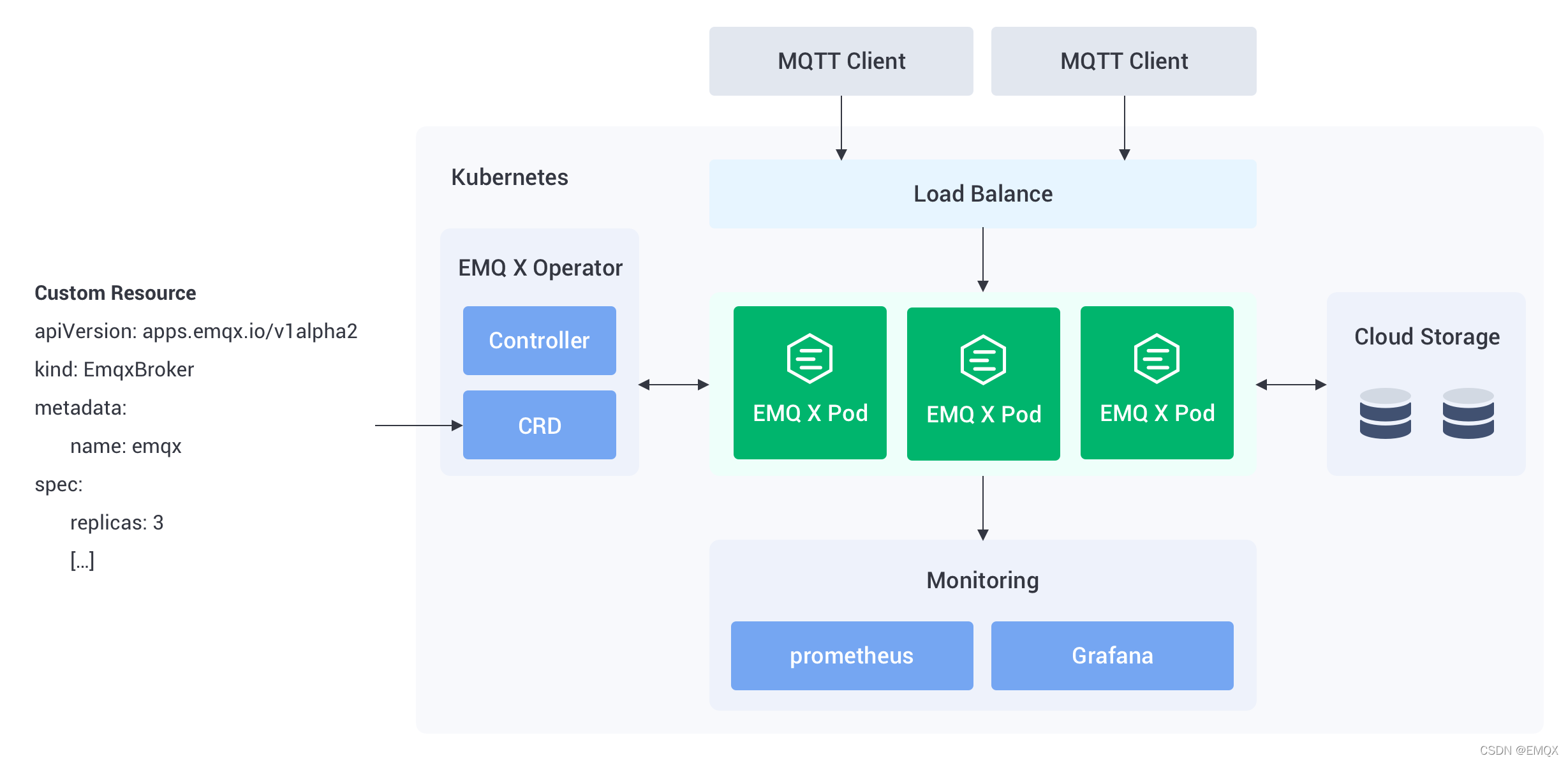The height and width of the screenshot is (763, 1568).
Task: Click the 'metadata:' line
Action: point(80,408)
